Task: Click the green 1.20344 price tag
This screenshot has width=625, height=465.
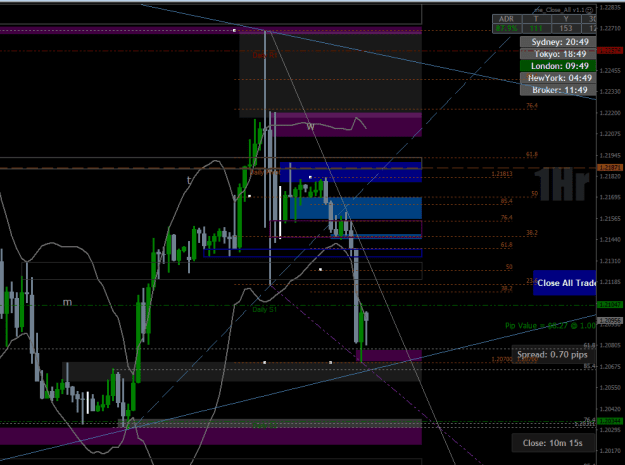Action: (x=610, y=421)
